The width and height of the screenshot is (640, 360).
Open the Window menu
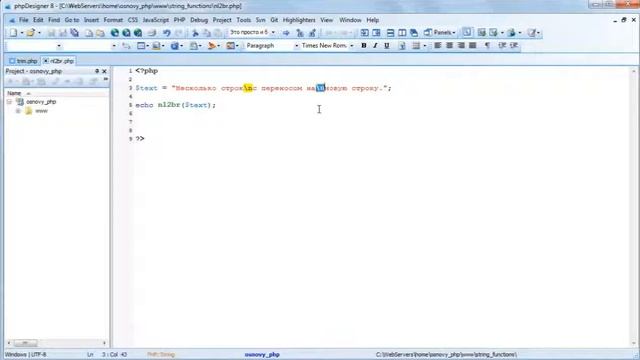point(350,20)
